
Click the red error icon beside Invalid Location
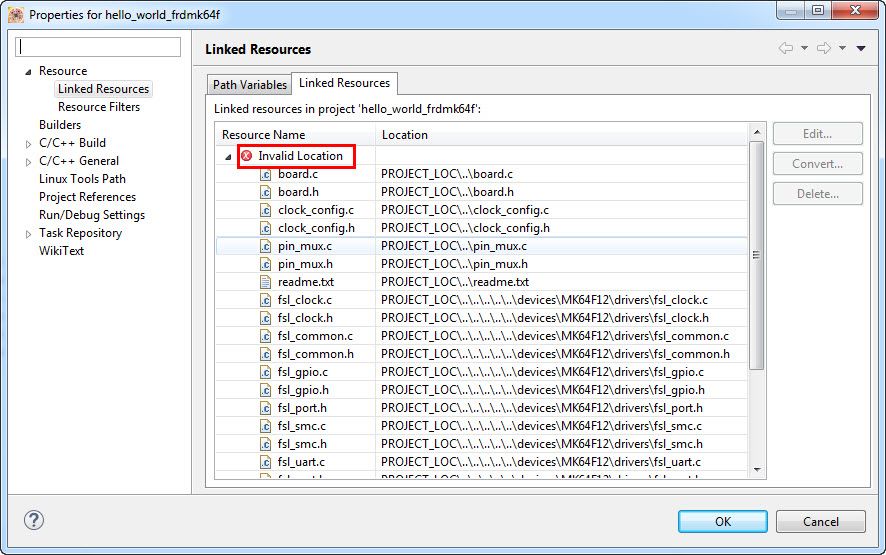tap(247, 156)
